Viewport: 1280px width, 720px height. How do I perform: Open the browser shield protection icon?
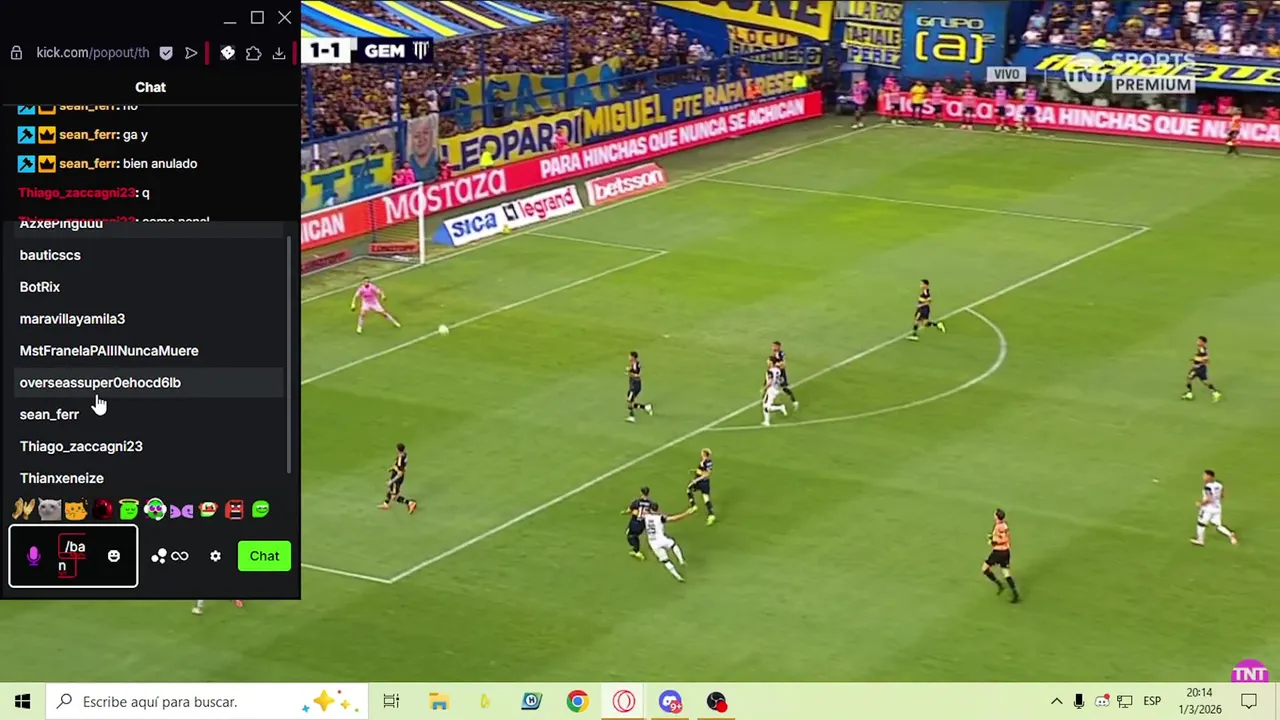(166, 53)
